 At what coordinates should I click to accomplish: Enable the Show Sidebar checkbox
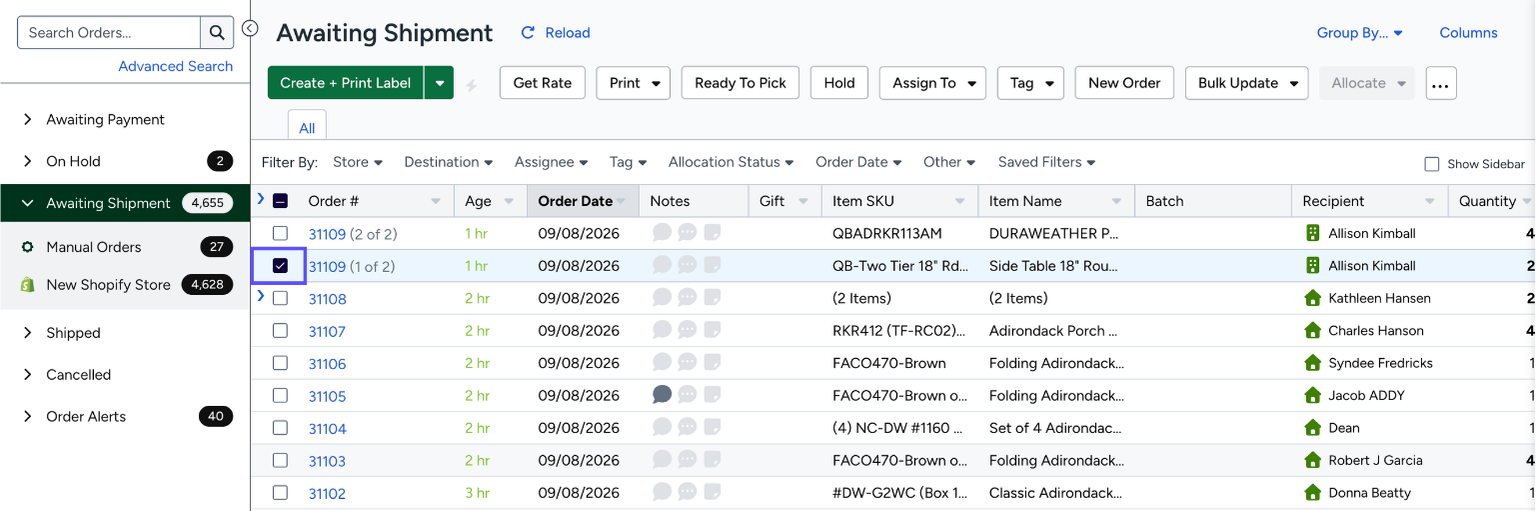pyautogui.click(x=1432, y=164)
